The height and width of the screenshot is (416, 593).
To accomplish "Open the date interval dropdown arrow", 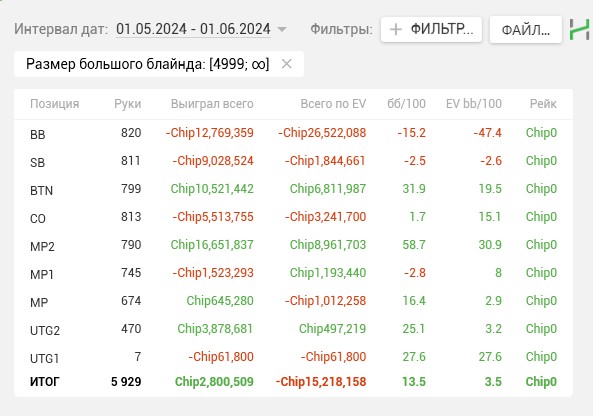I will [282, 29].
